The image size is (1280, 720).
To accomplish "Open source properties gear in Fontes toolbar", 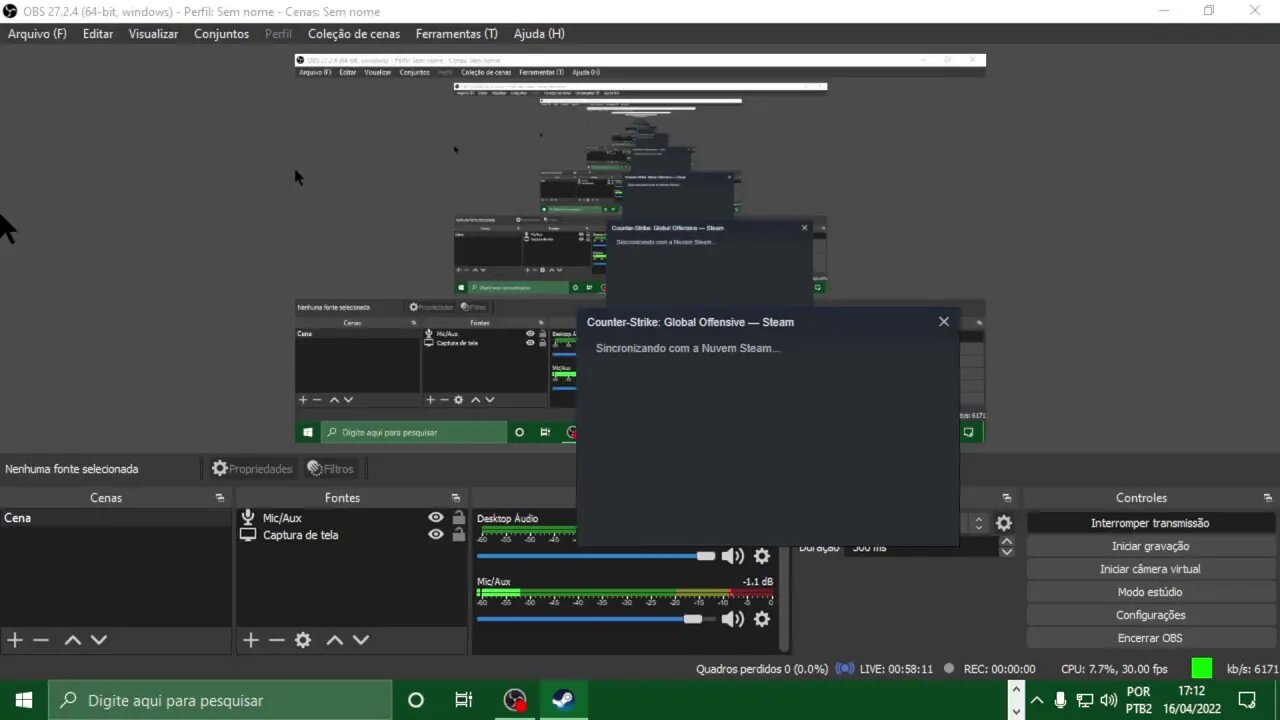I will pos(303,640).
